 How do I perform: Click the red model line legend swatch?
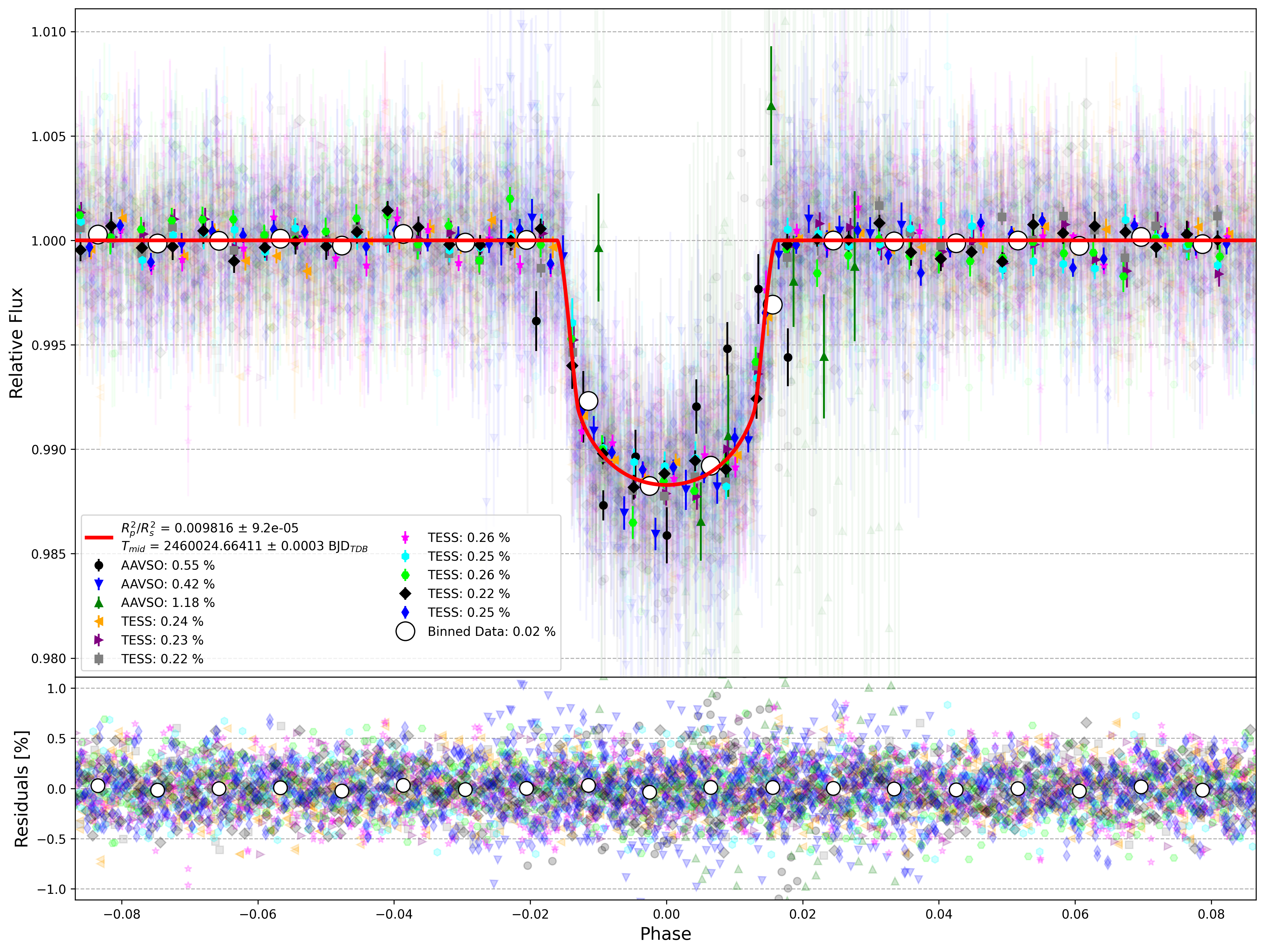coord(99,537)
